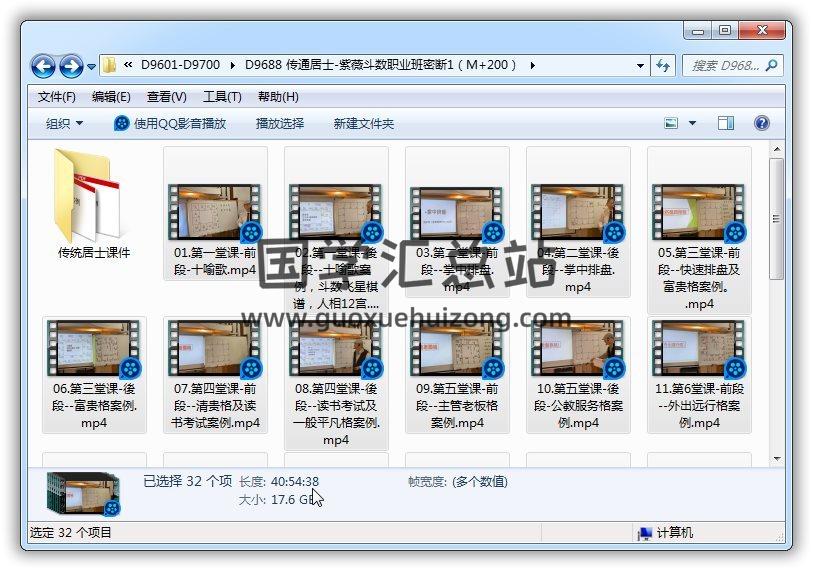The image size is (813, 571).
Task: Select video 01.第一堂课-前段-十喻歌.mp4
Action: (215, 213)
